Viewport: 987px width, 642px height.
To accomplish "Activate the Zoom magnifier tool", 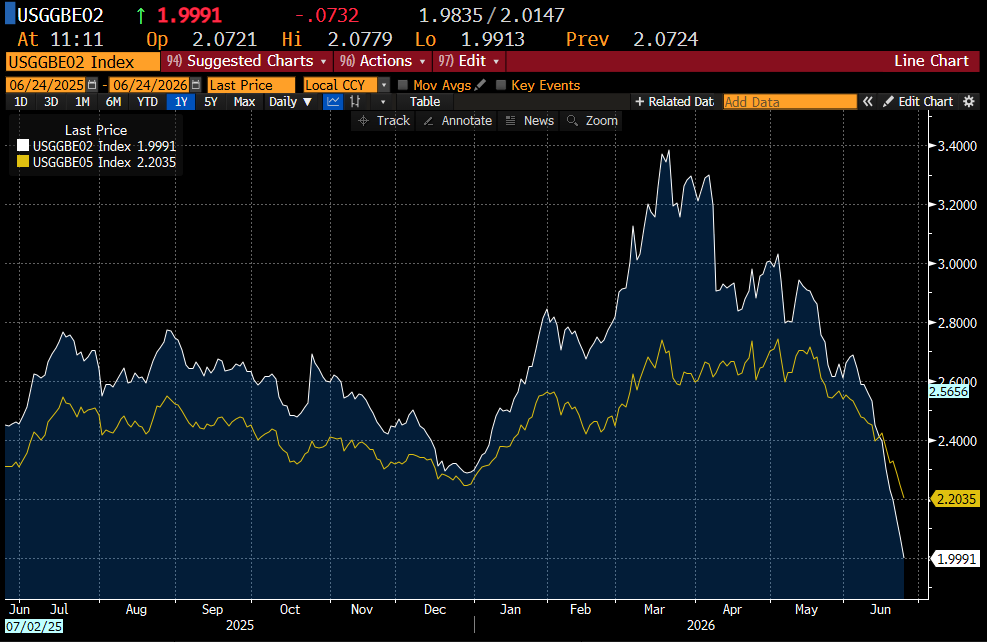I will (x=592, y=120).
